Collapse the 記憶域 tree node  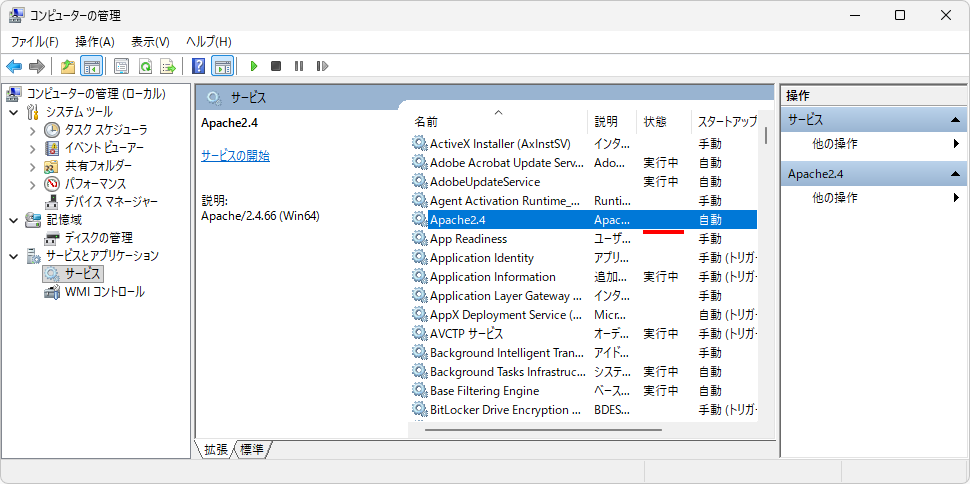[14, 220]
